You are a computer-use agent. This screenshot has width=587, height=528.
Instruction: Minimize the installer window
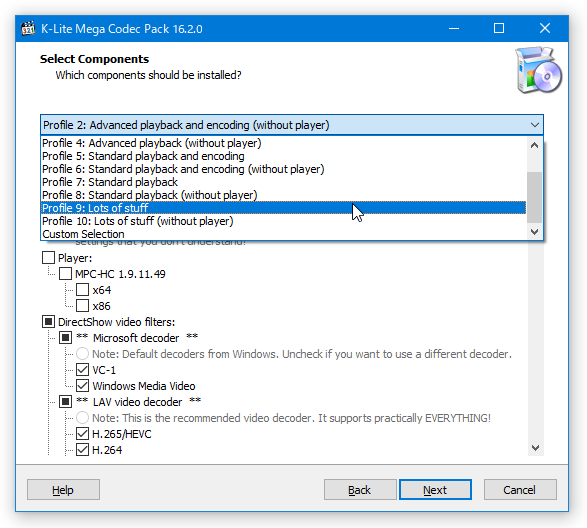pos(454,28)
